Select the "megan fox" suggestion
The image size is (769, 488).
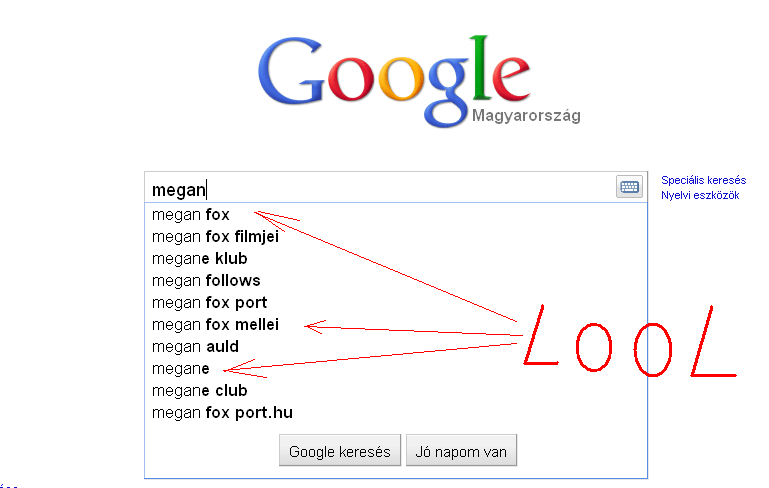191,214
